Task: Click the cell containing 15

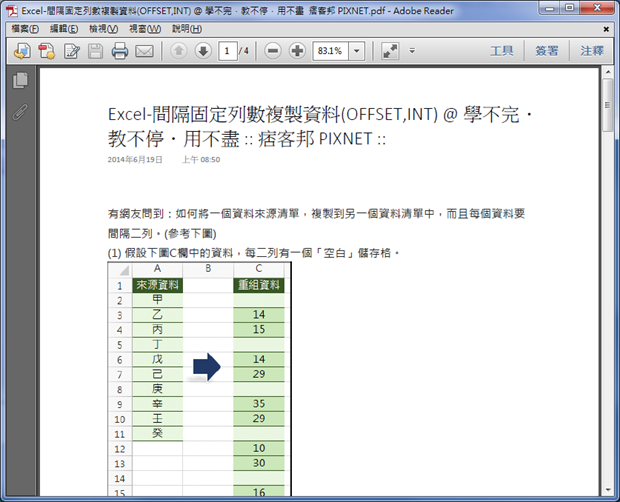Action: [x=259, y=329]
